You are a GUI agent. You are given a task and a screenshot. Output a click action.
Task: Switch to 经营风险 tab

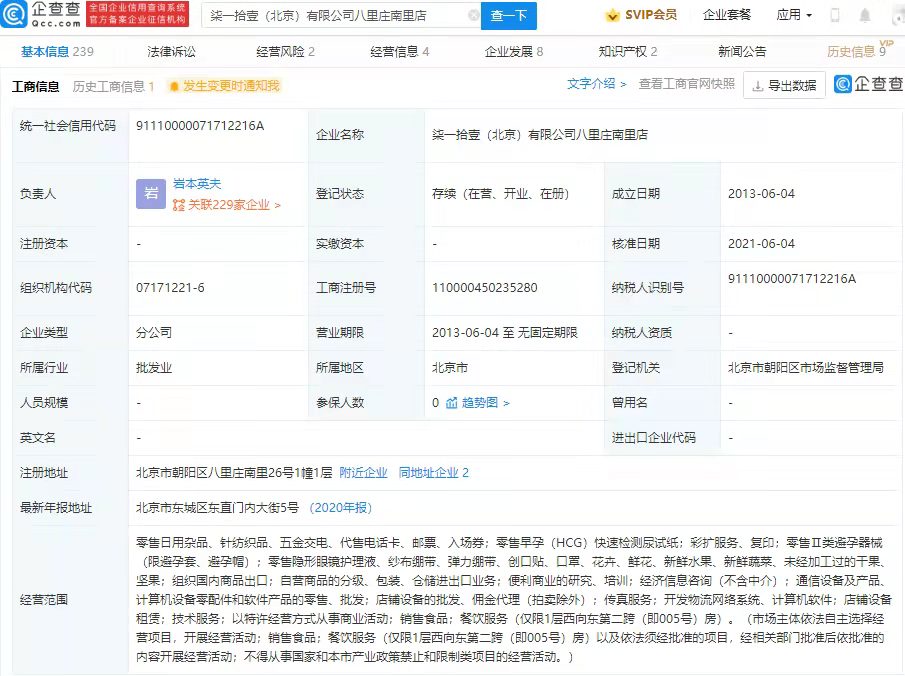[x=285, y=52]
